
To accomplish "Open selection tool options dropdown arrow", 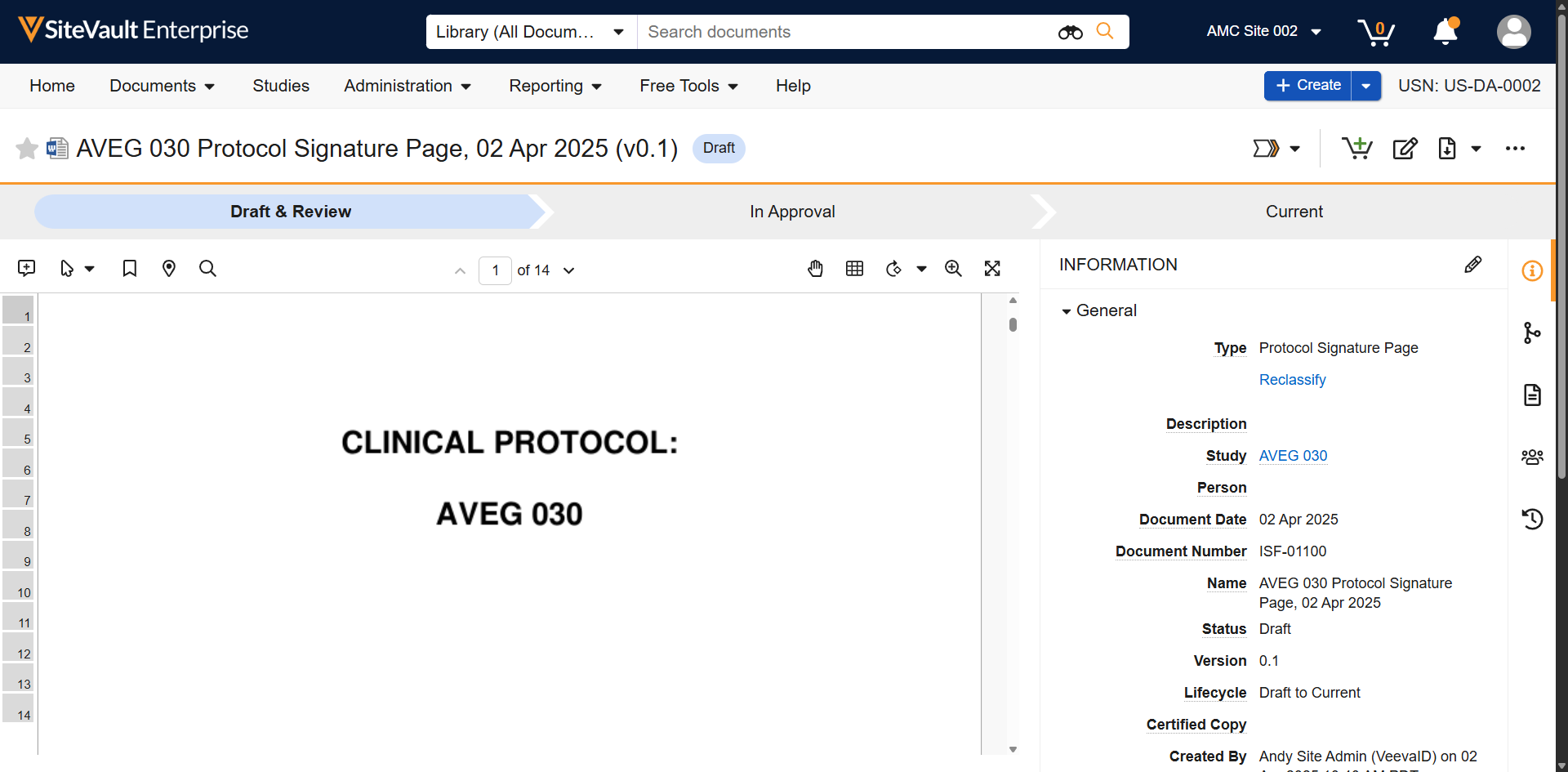I will [90, 269].
